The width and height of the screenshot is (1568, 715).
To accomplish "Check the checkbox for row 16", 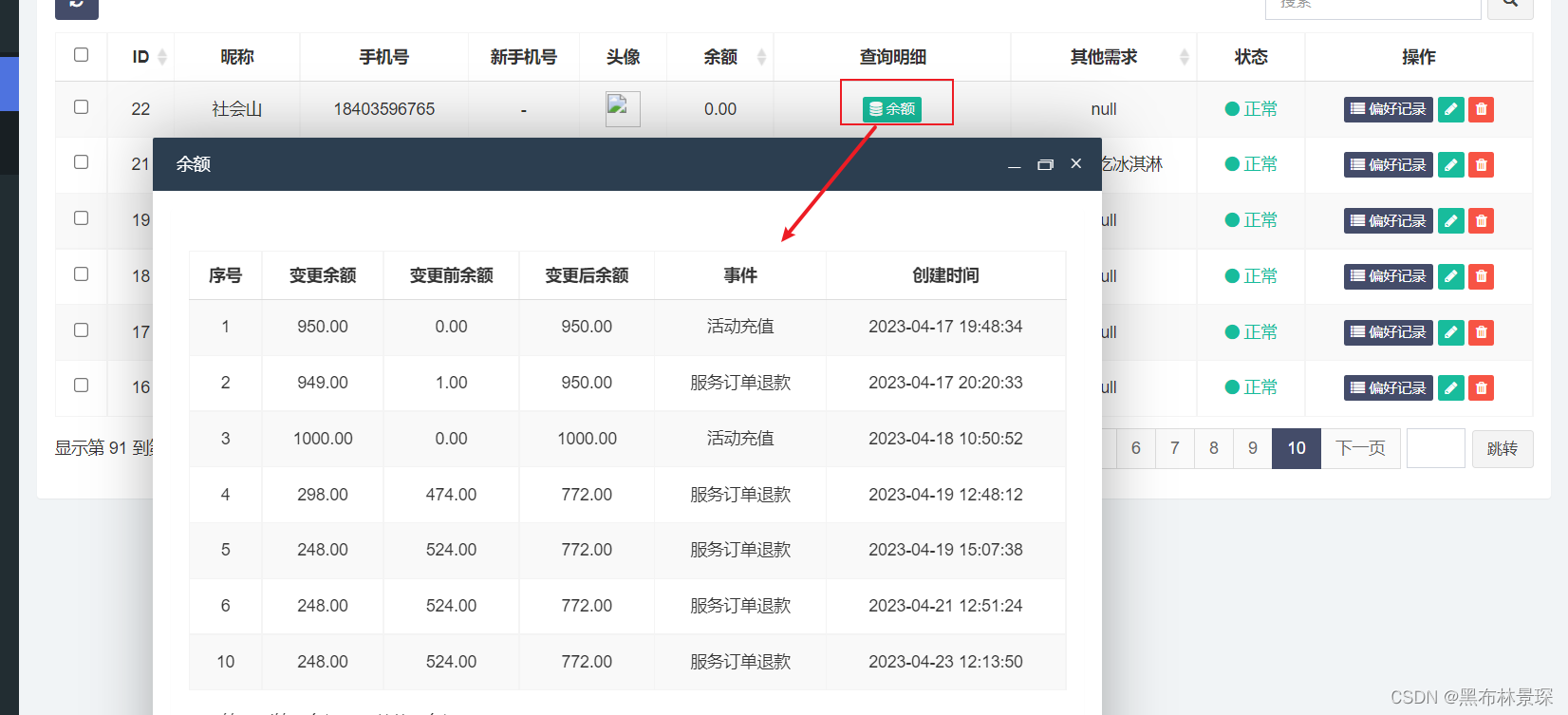I will [x=82, y=386].
